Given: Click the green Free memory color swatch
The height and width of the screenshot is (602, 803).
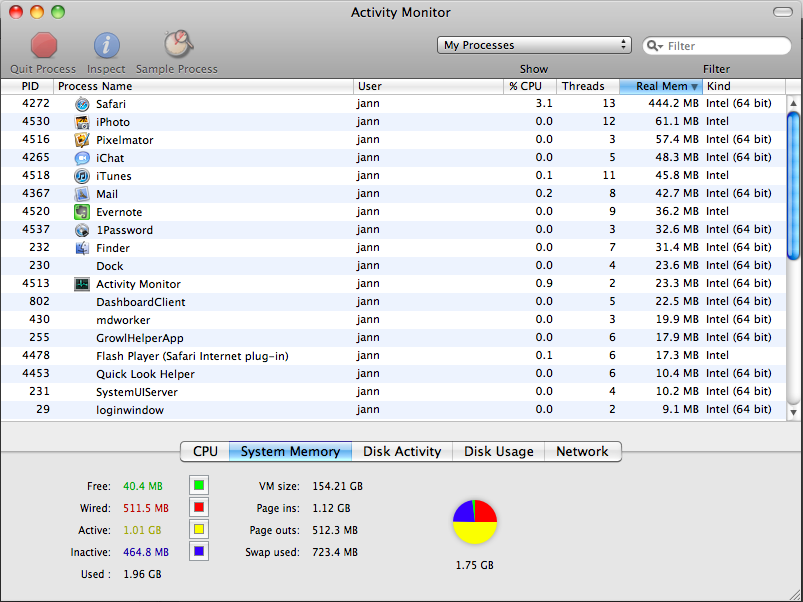Looking at the screenshot, I should [199, 485].
